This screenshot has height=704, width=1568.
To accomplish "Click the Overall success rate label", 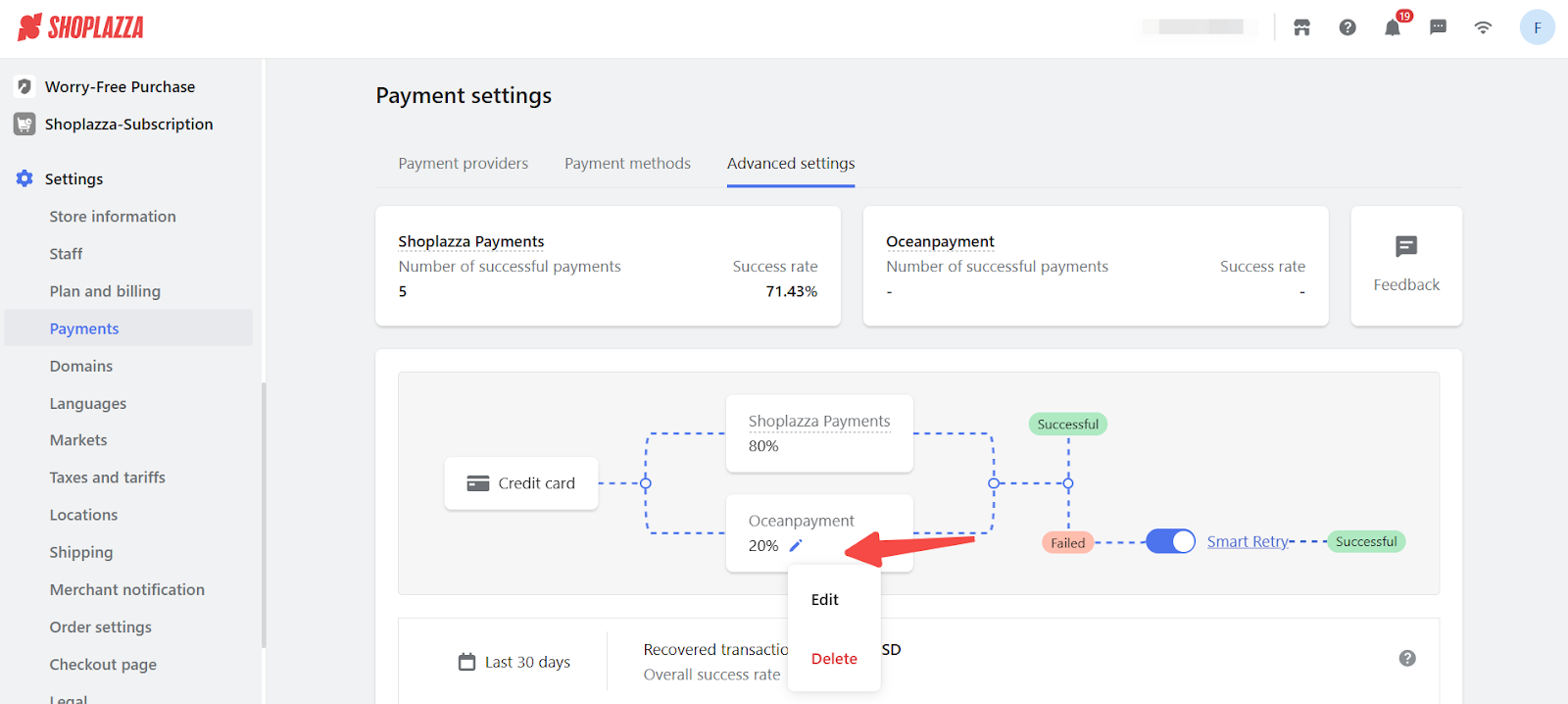I will [711, 675].
